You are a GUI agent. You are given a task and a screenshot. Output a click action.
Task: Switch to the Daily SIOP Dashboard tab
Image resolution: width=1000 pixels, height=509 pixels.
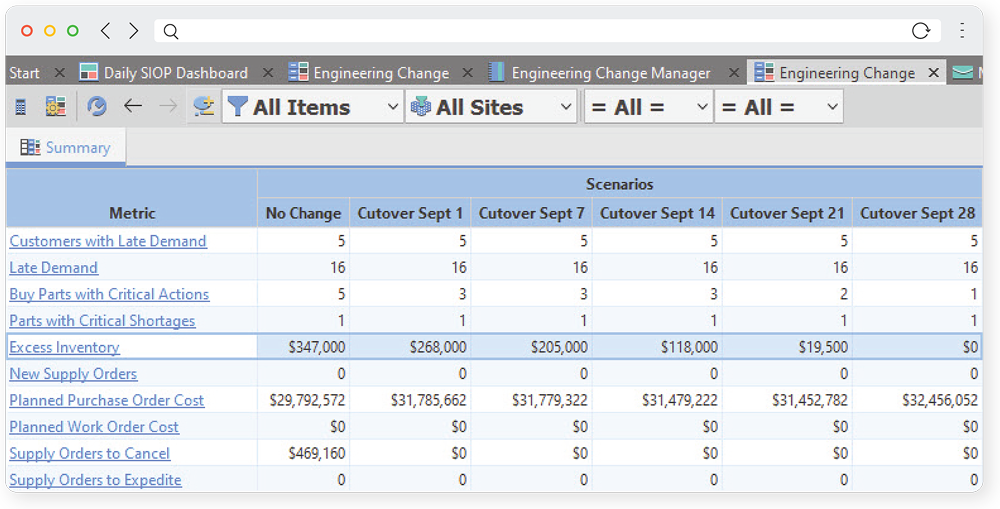pos(175,73)
